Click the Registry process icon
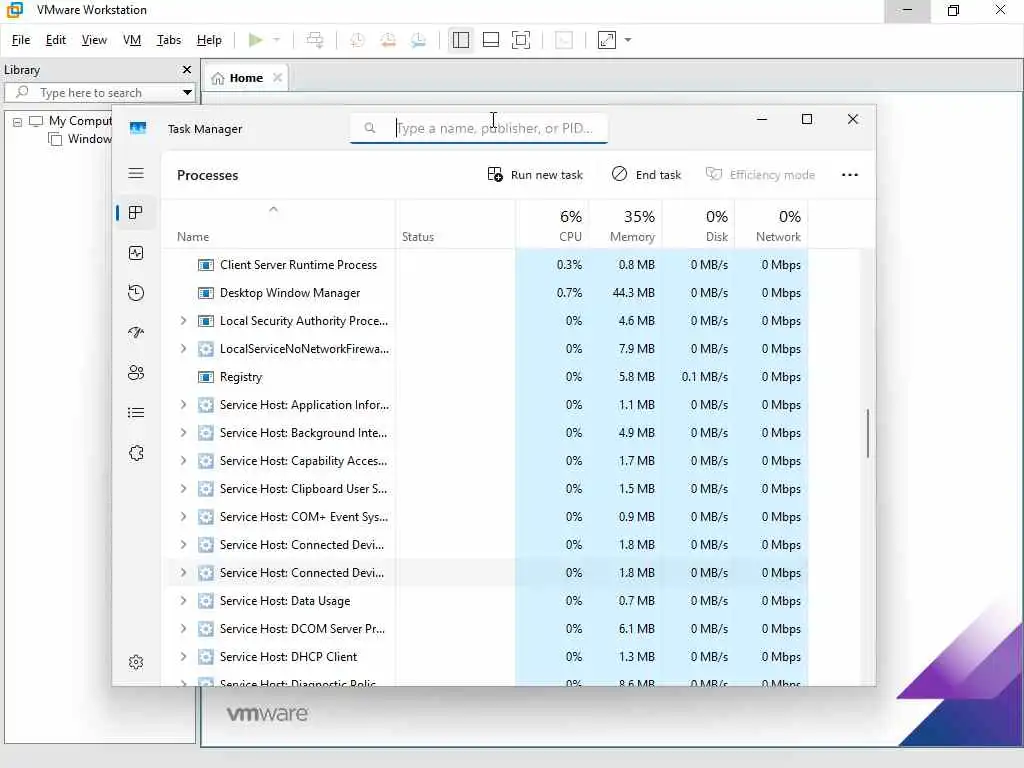 (x=206, y=377)
